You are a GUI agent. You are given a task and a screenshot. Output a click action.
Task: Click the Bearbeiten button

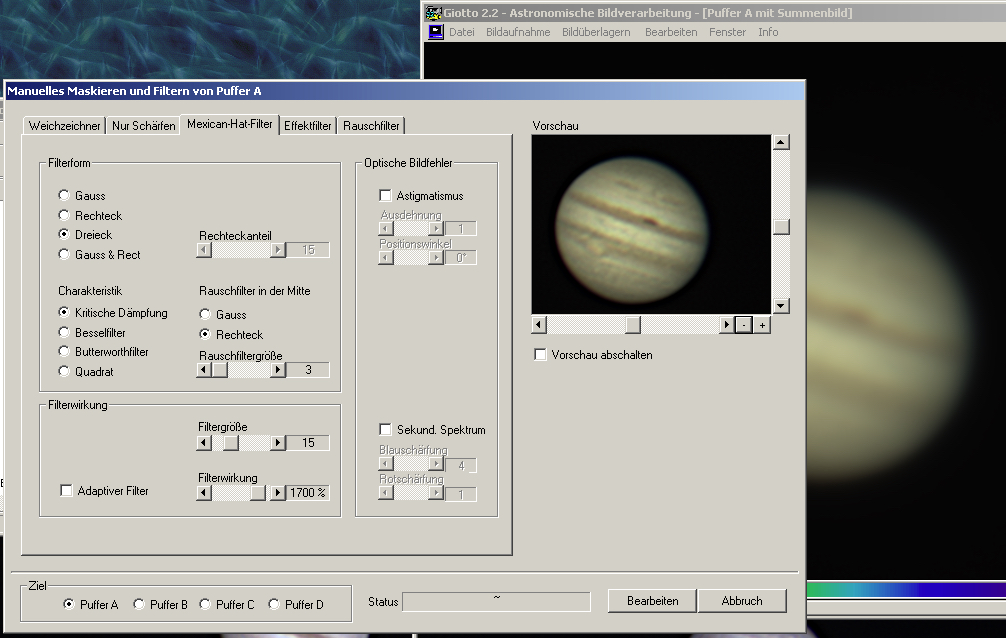coord(652,601)
